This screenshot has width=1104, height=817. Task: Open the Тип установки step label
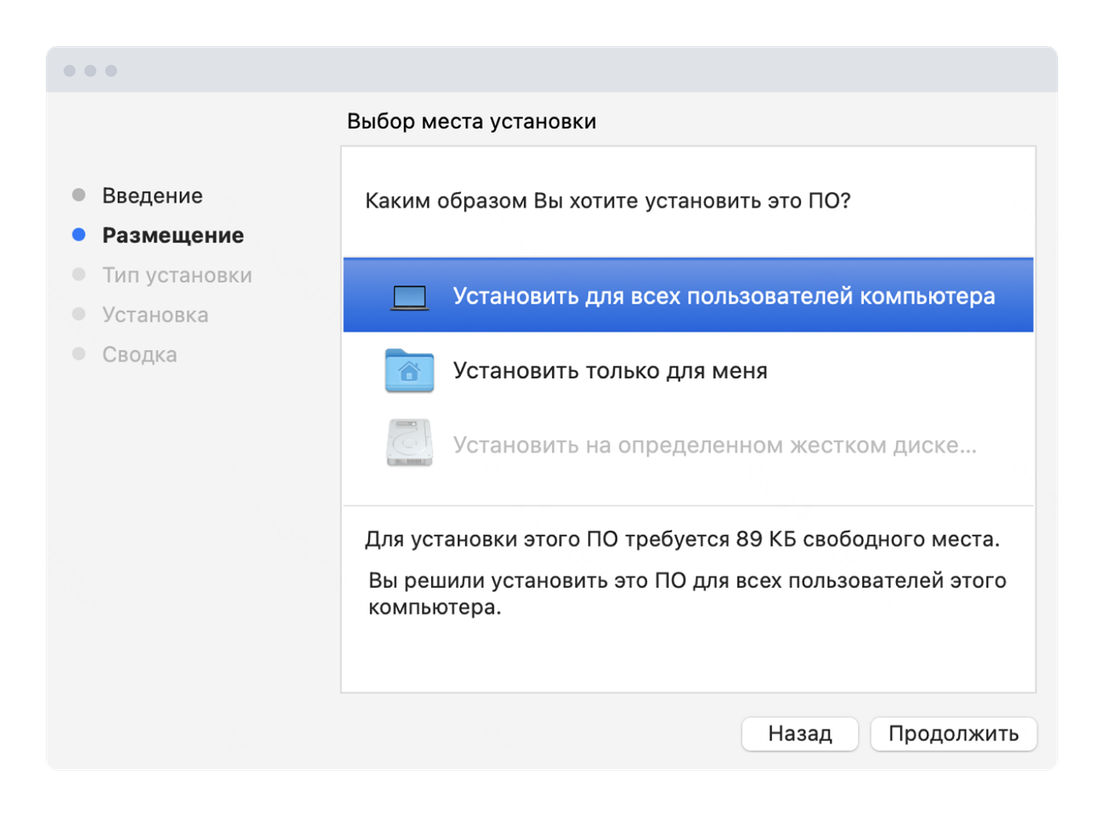[177, 275]
